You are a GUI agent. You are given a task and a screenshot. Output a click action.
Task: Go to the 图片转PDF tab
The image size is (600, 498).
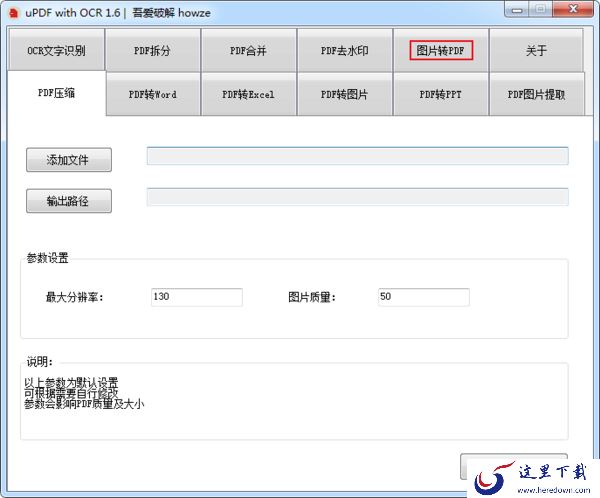click(x=441, y=50)
